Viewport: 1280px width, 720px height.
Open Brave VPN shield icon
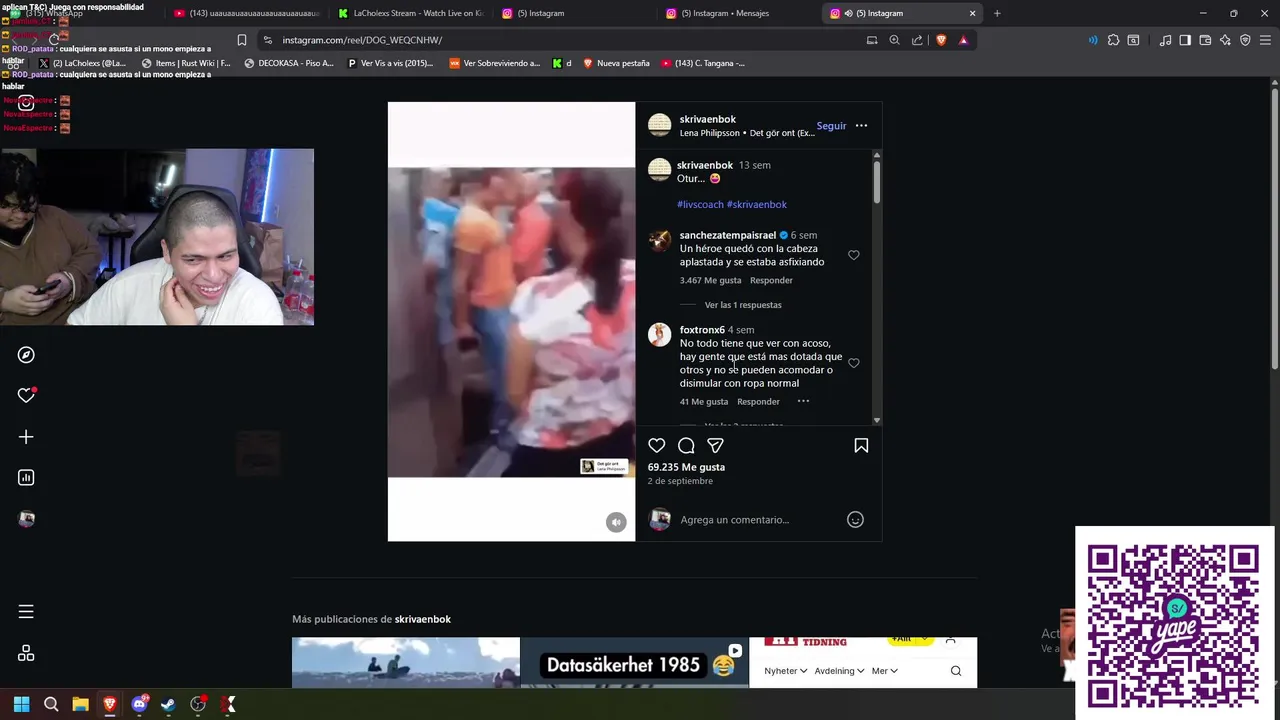click(x=1245, y=40)
